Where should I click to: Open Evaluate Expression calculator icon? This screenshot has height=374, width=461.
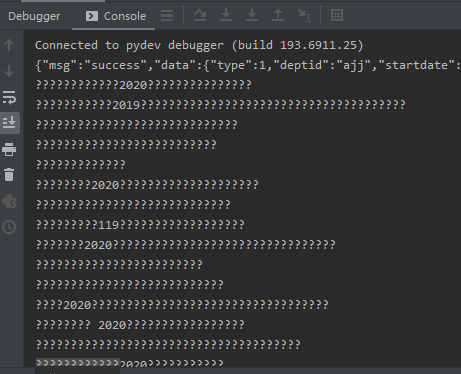point(337,15)
